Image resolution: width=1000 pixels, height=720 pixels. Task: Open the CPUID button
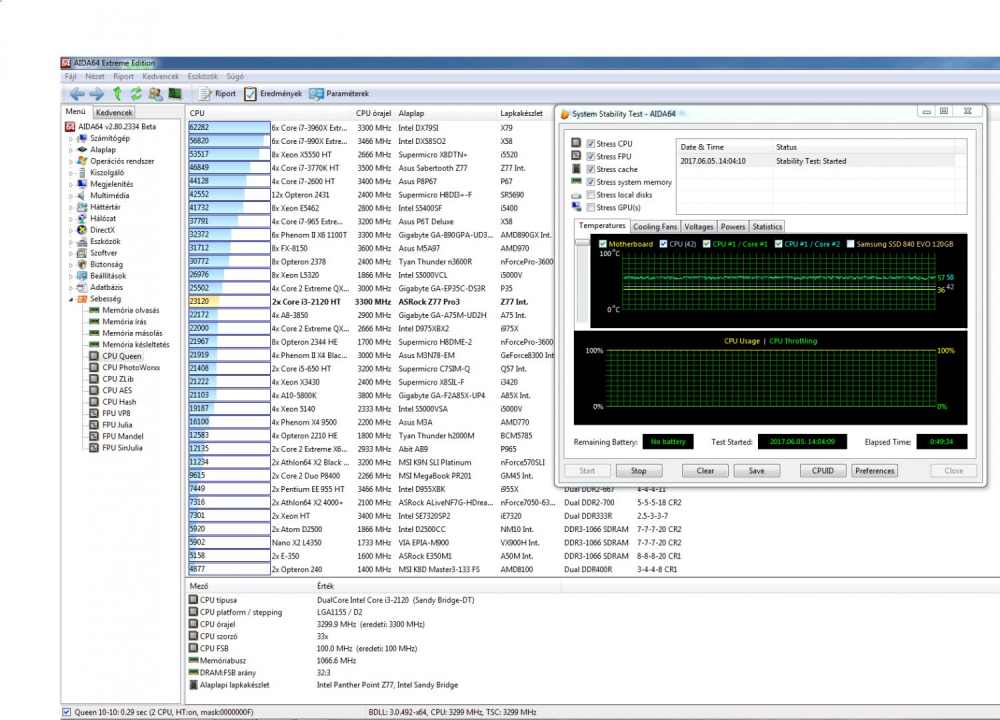823,471
